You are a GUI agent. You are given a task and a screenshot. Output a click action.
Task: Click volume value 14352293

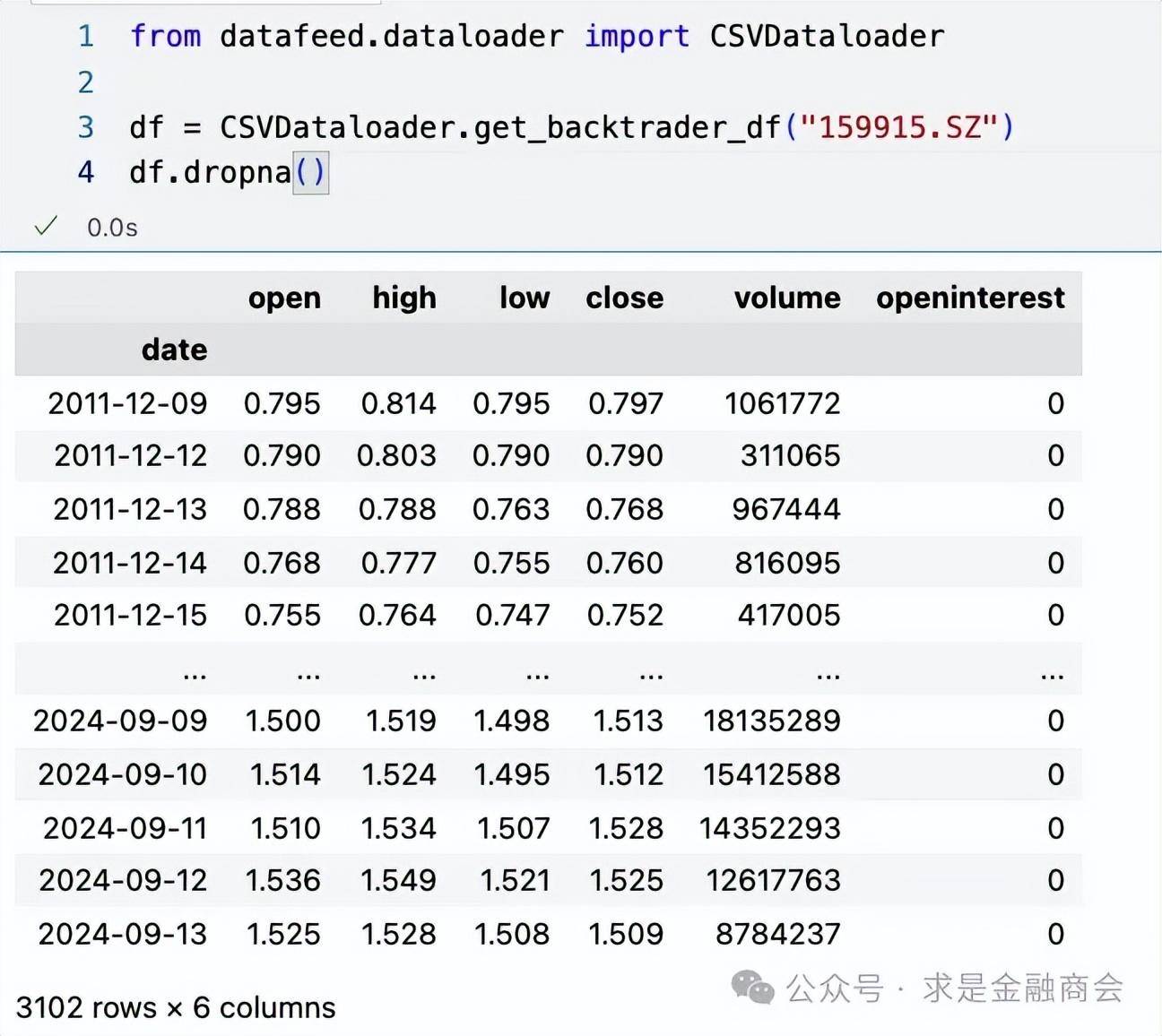(770, 828)
